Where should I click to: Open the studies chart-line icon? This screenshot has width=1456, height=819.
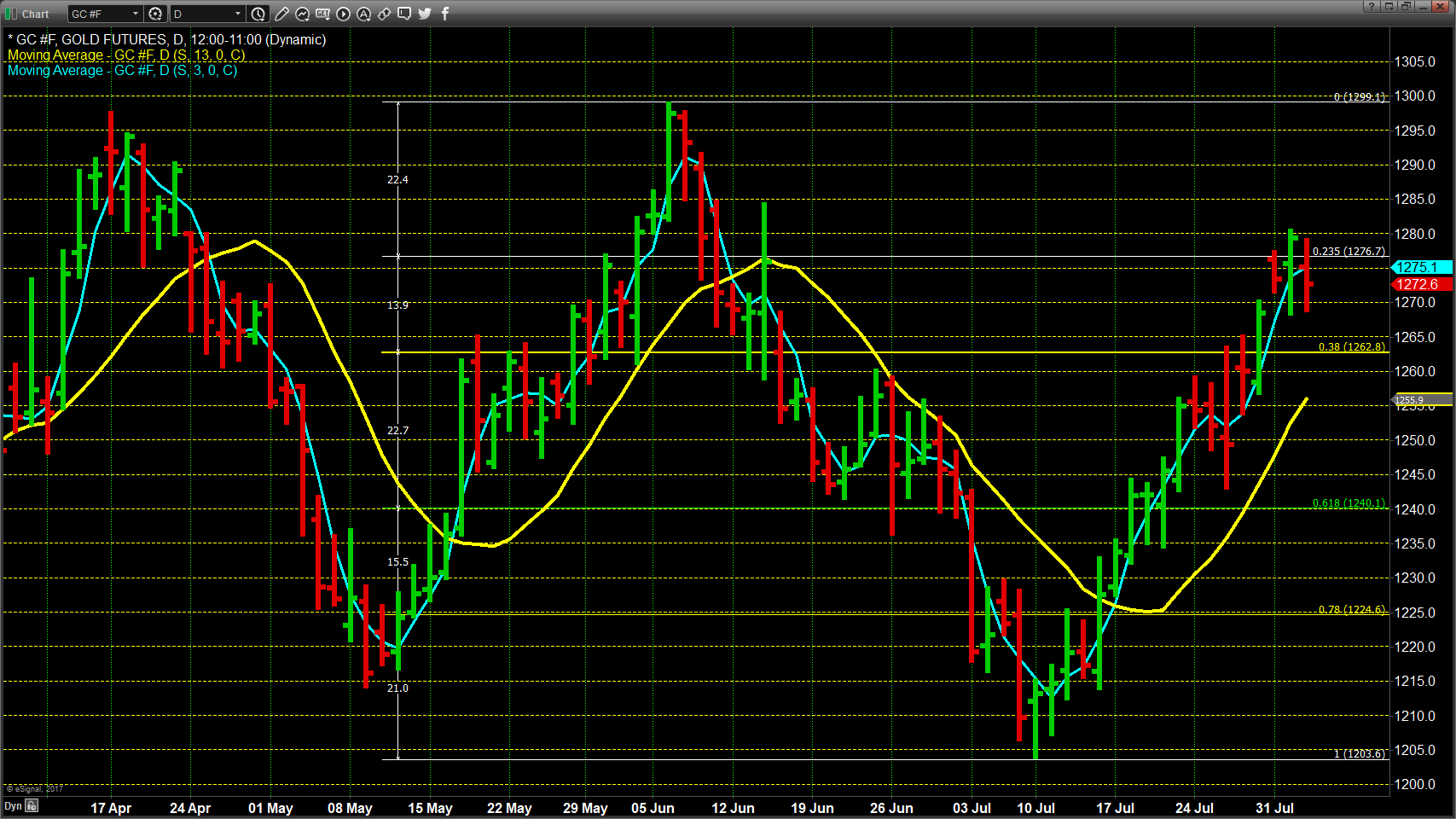pos(302,14)
